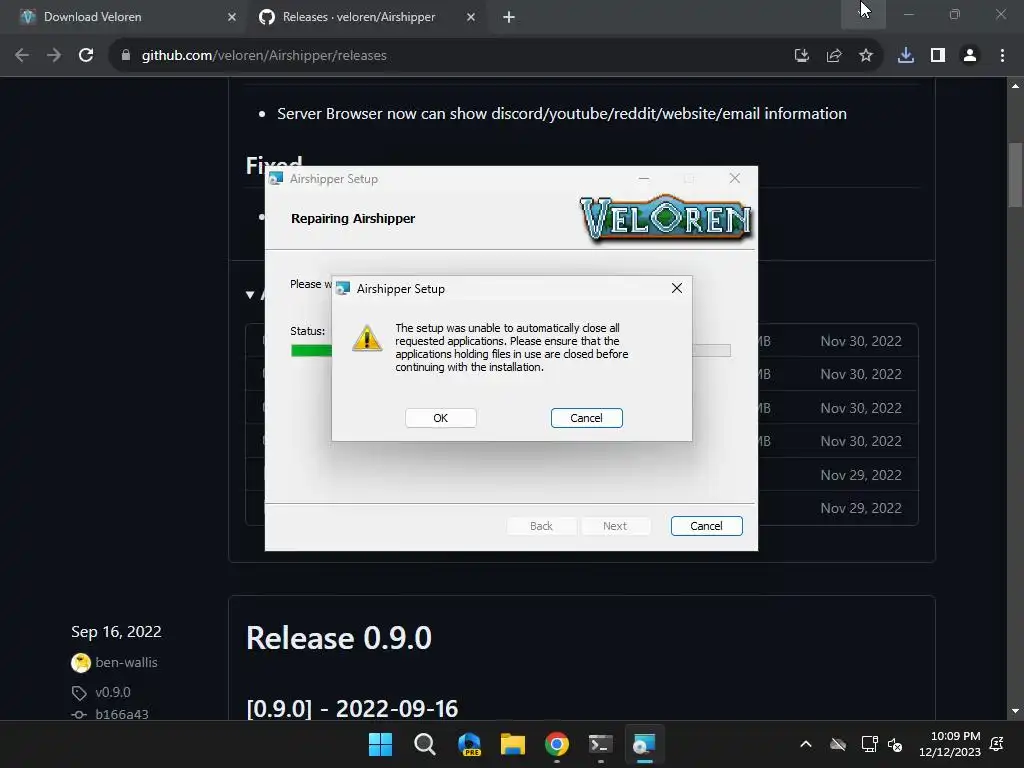Click ben-wallis avatar image
This screenshot has height=768, width=1024.
tap(80, 663)
